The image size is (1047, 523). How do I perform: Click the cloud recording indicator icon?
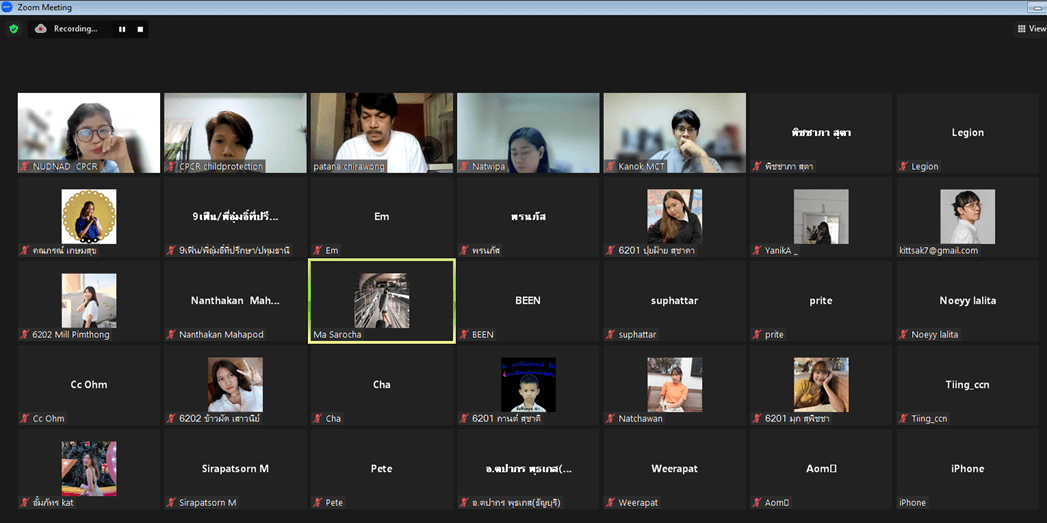click(x=41, y=29)
